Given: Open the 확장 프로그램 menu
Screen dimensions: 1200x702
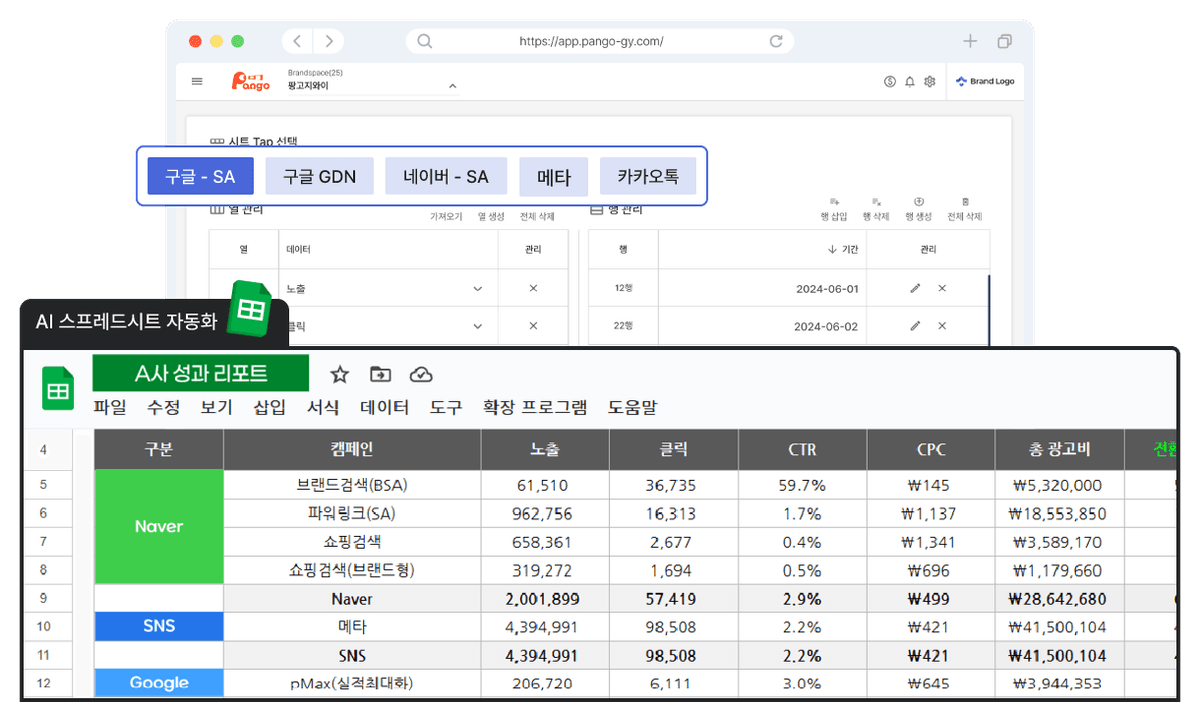Looking at the screenshot, I should 535,407.
